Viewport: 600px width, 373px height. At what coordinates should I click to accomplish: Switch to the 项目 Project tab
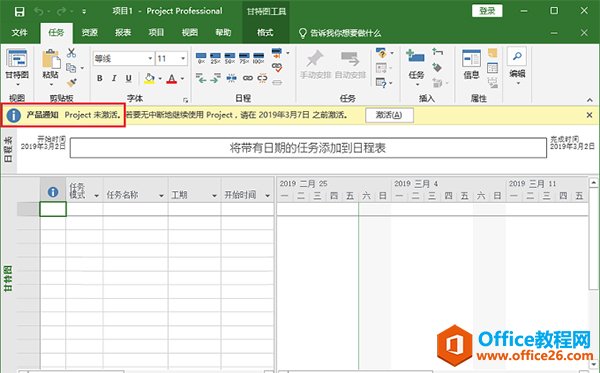(157, 33)
